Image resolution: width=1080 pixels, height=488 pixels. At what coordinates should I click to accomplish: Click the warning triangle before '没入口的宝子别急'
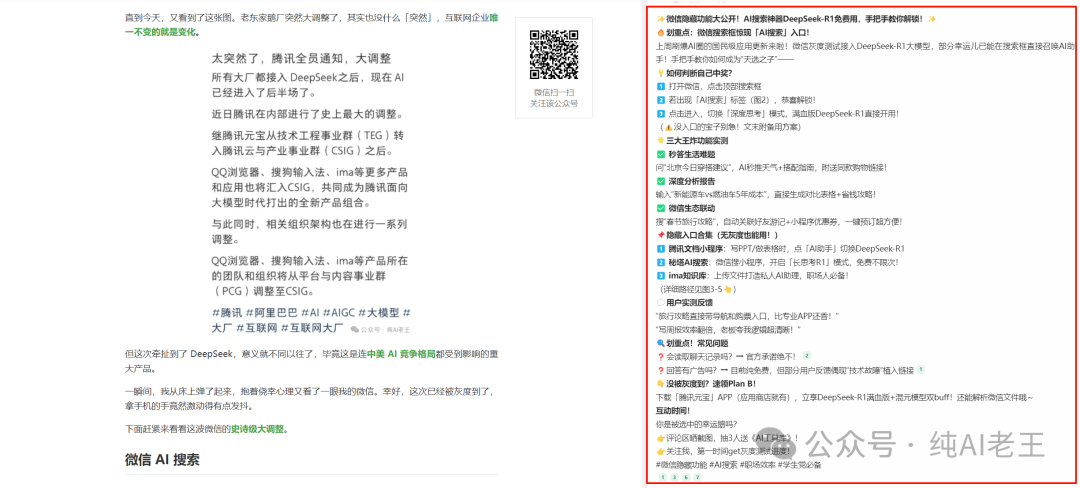(x=667, y=127)
